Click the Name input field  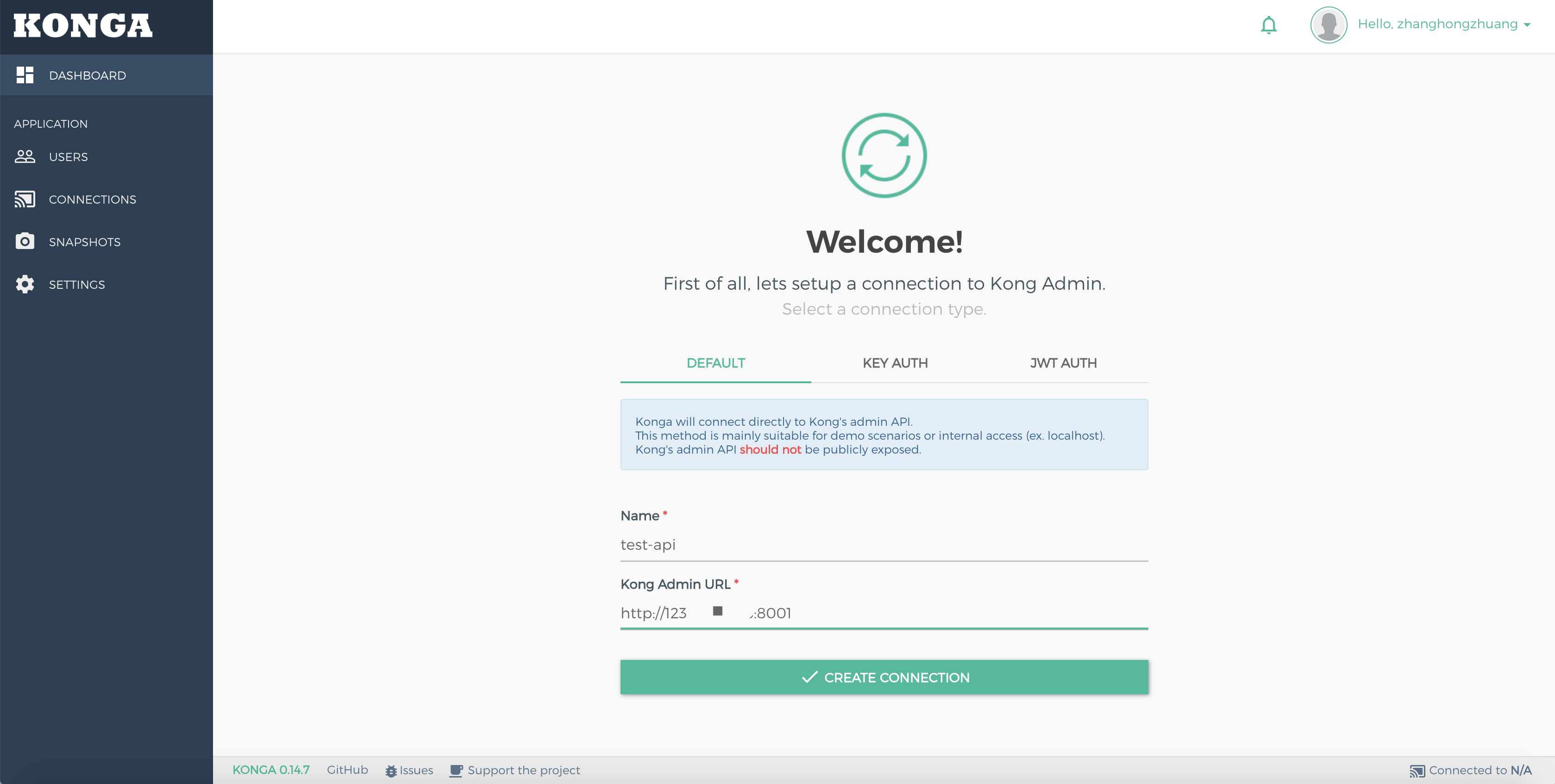point(884,545)
